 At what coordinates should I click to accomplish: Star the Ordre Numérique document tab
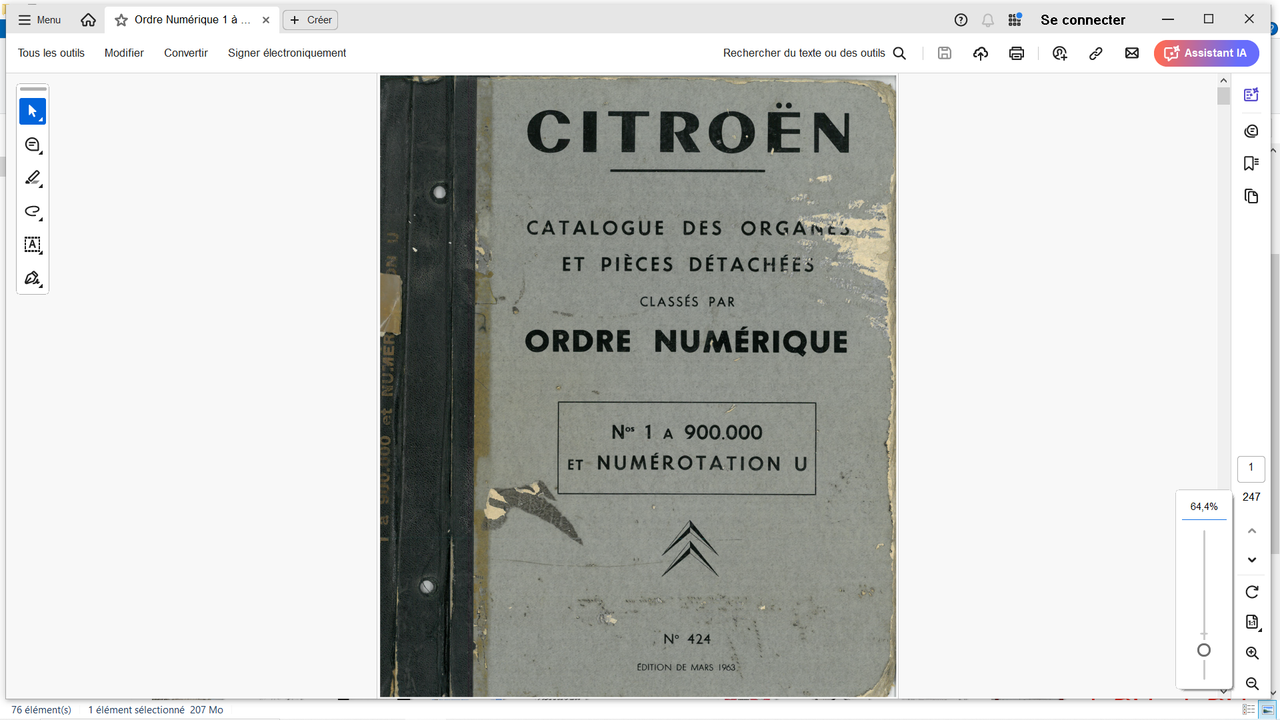[x=121, y=20]
